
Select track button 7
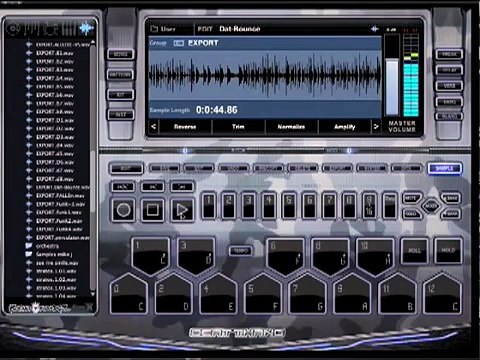pos(329,206)
